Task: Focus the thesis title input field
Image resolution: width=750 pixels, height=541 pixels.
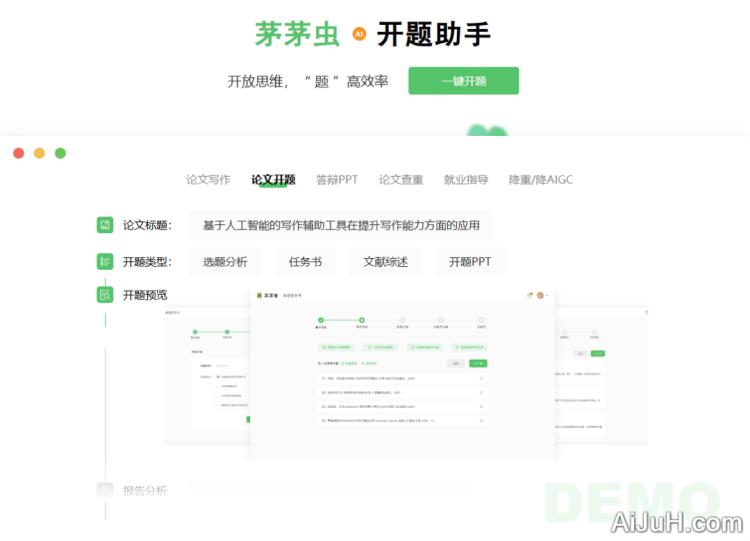Action: tap(341, 225)
